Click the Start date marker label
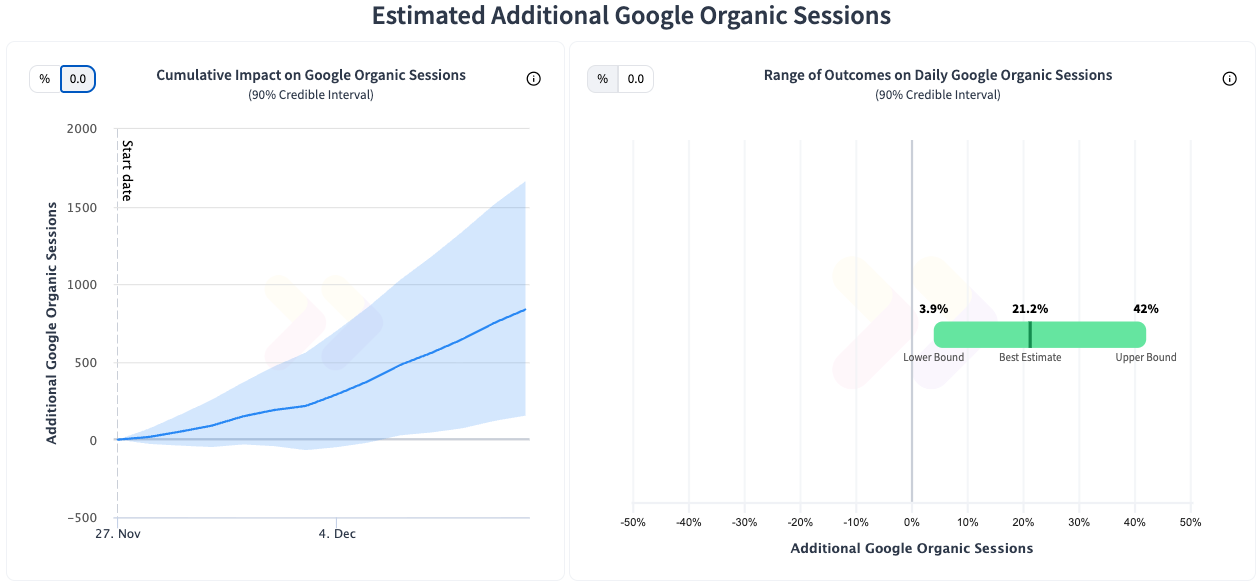 (127, 170)
